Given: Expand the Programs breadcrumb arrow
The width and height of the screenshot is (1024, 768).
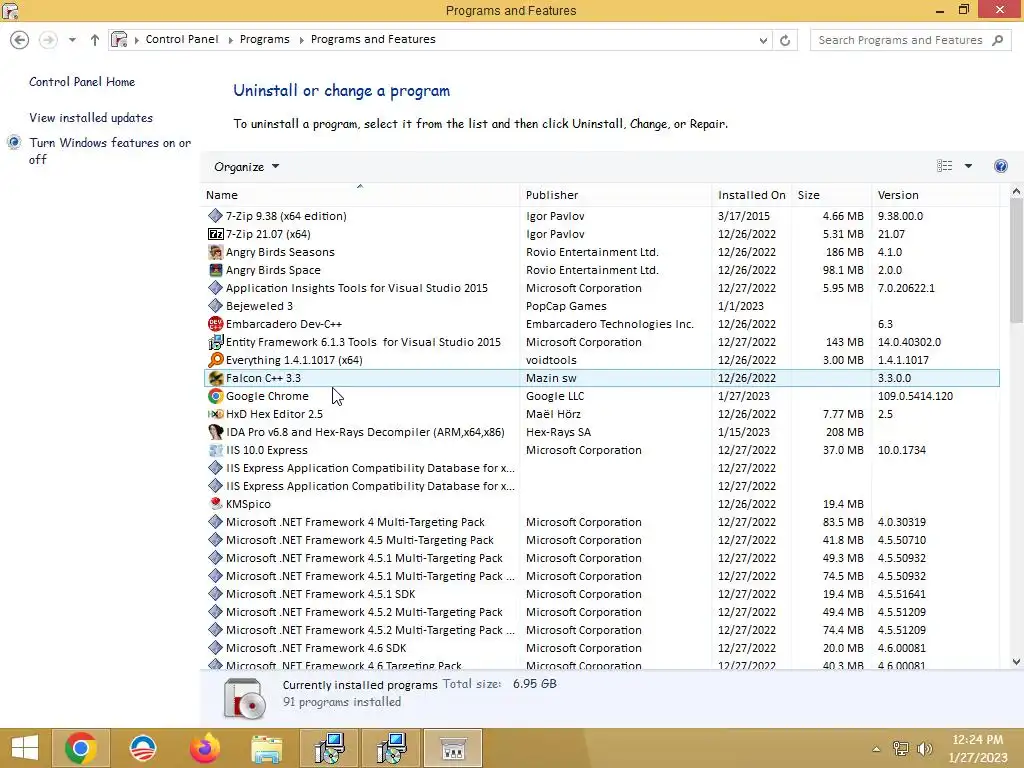Looking at the screenshot, I should point(302,40).
